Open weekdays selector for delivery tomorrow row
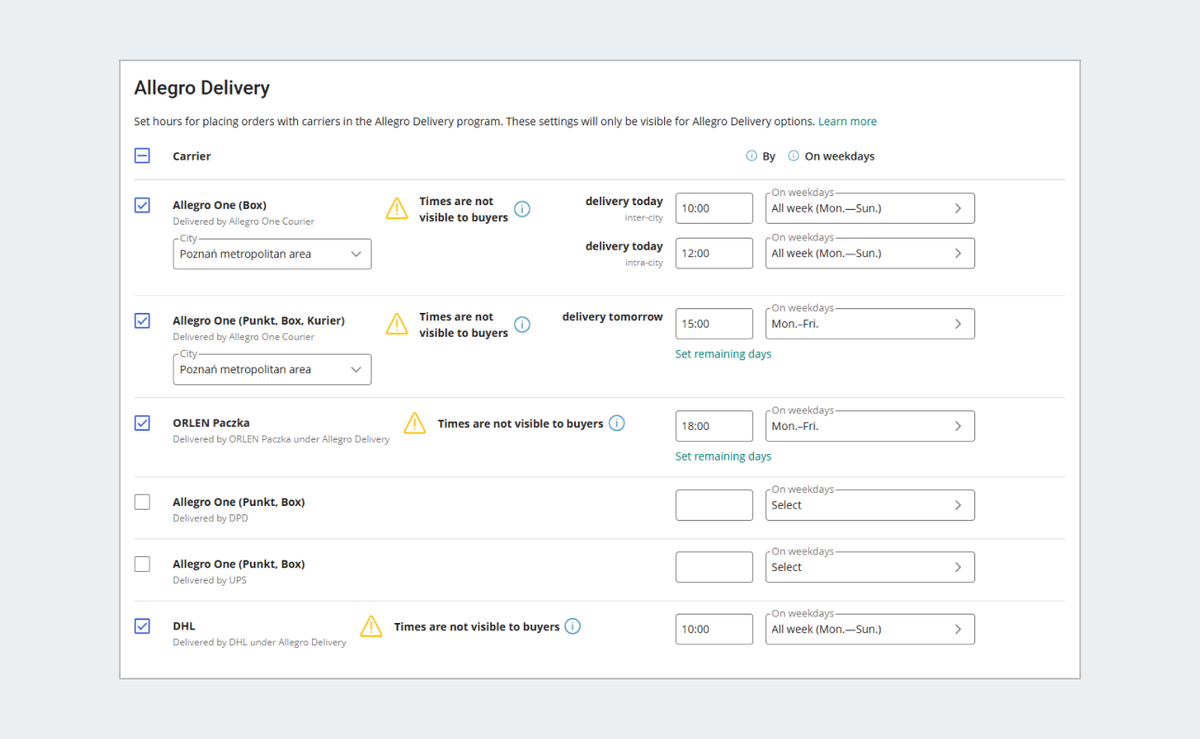Screen dimensions: 1200x739 pyautogui.click(x=870, y=324)
